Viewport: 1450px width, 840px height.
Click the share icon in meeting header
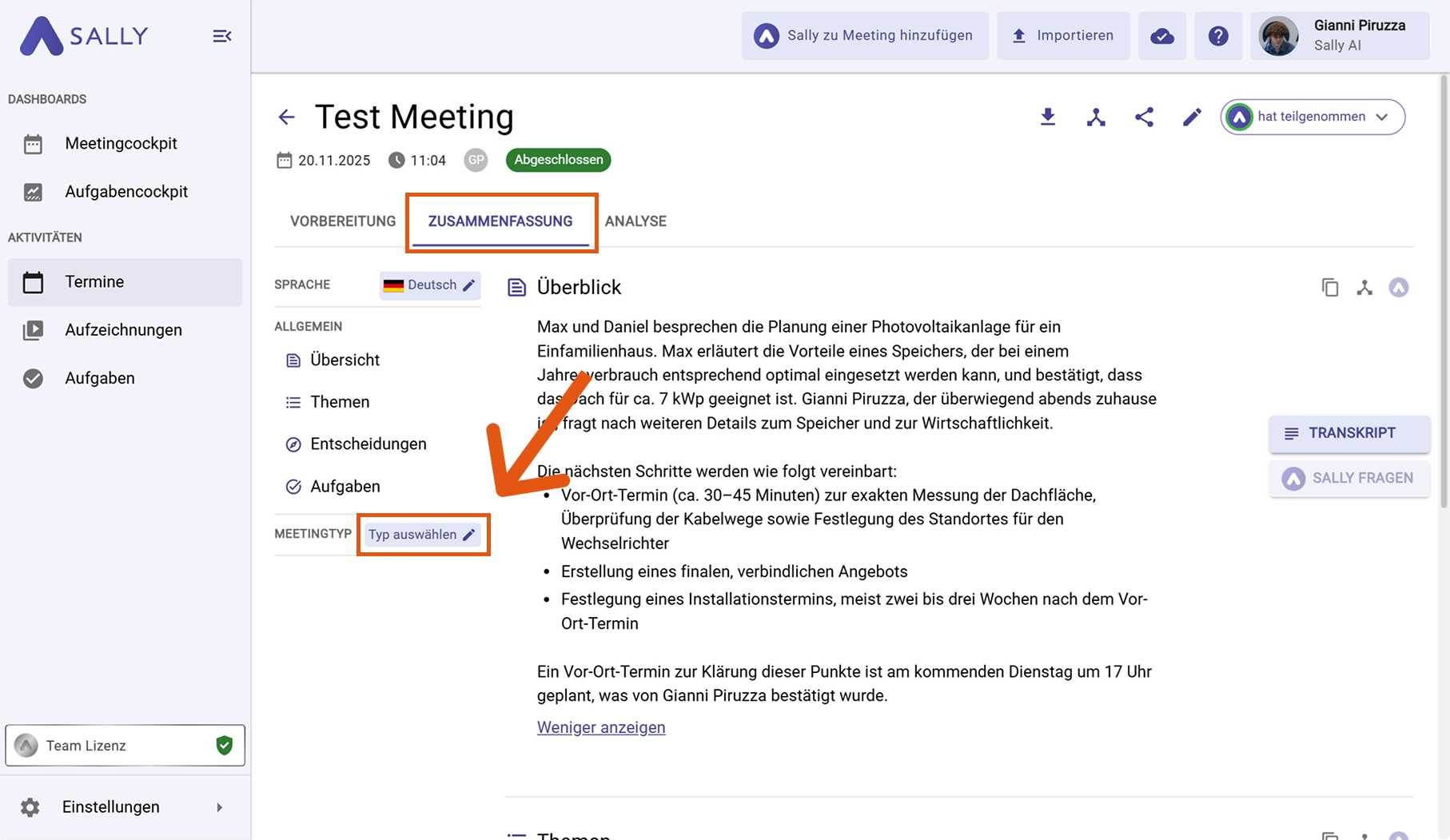pos(1144,117)
